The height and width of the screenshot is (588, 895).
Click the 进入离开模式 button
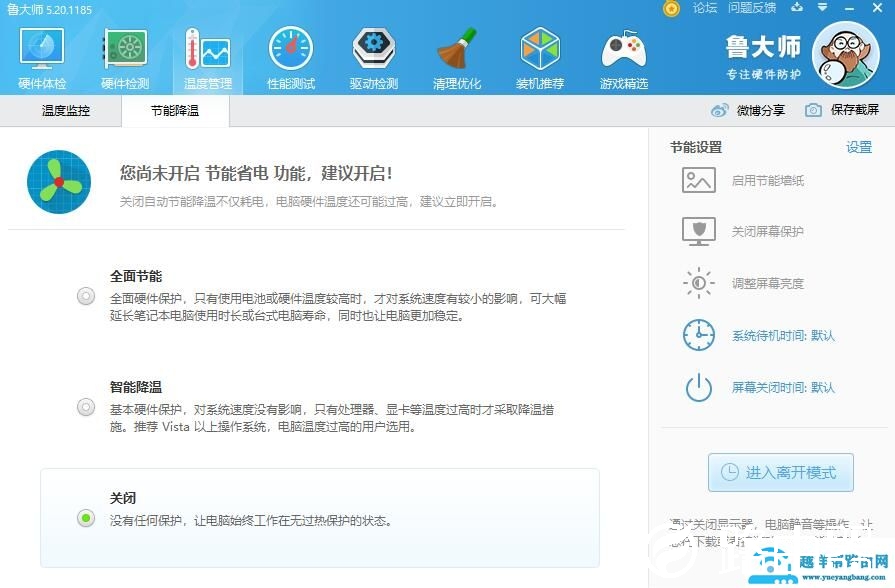point(781,472)
